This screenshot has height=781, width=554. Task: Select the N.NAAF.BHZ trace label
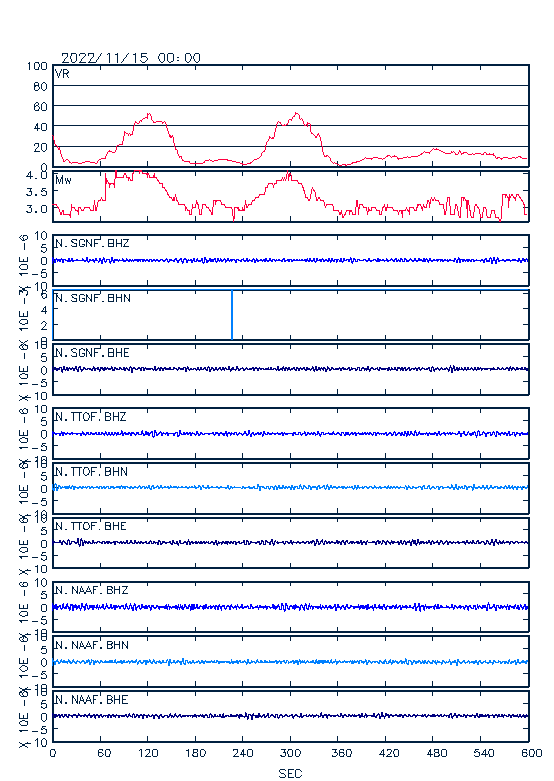pos(92,590)
